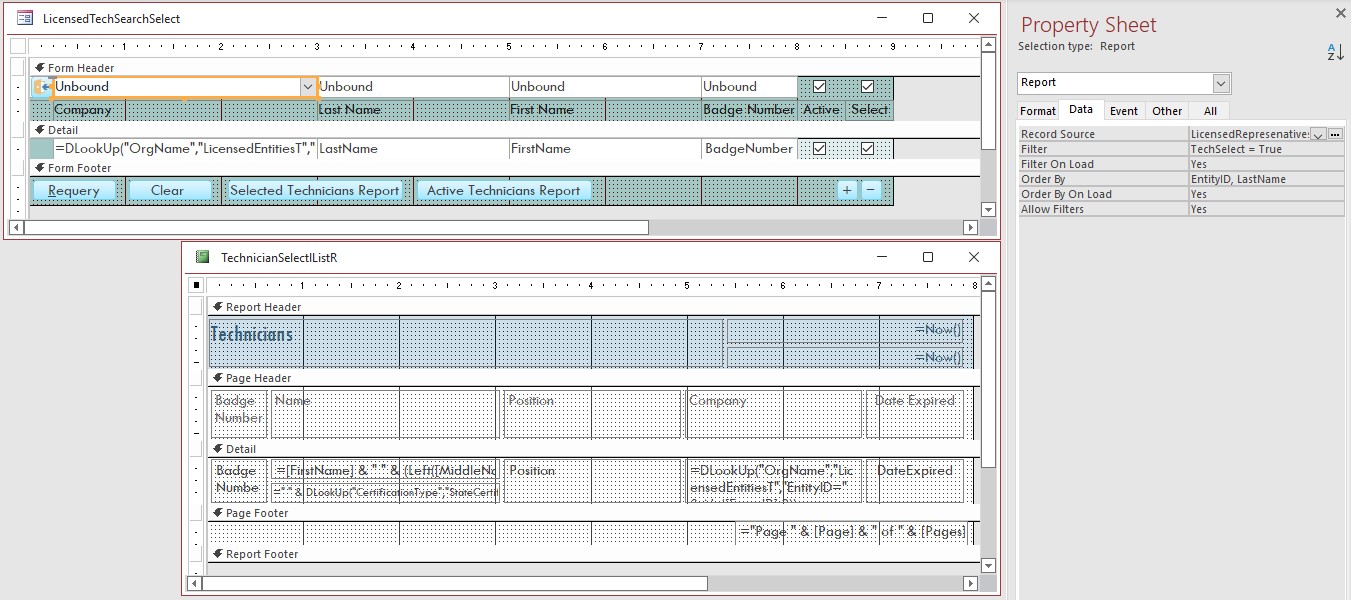Select the Badge Number label in the Form Header
The height and width of the screenshot is (600, 1351).
(x=749, y=110)
